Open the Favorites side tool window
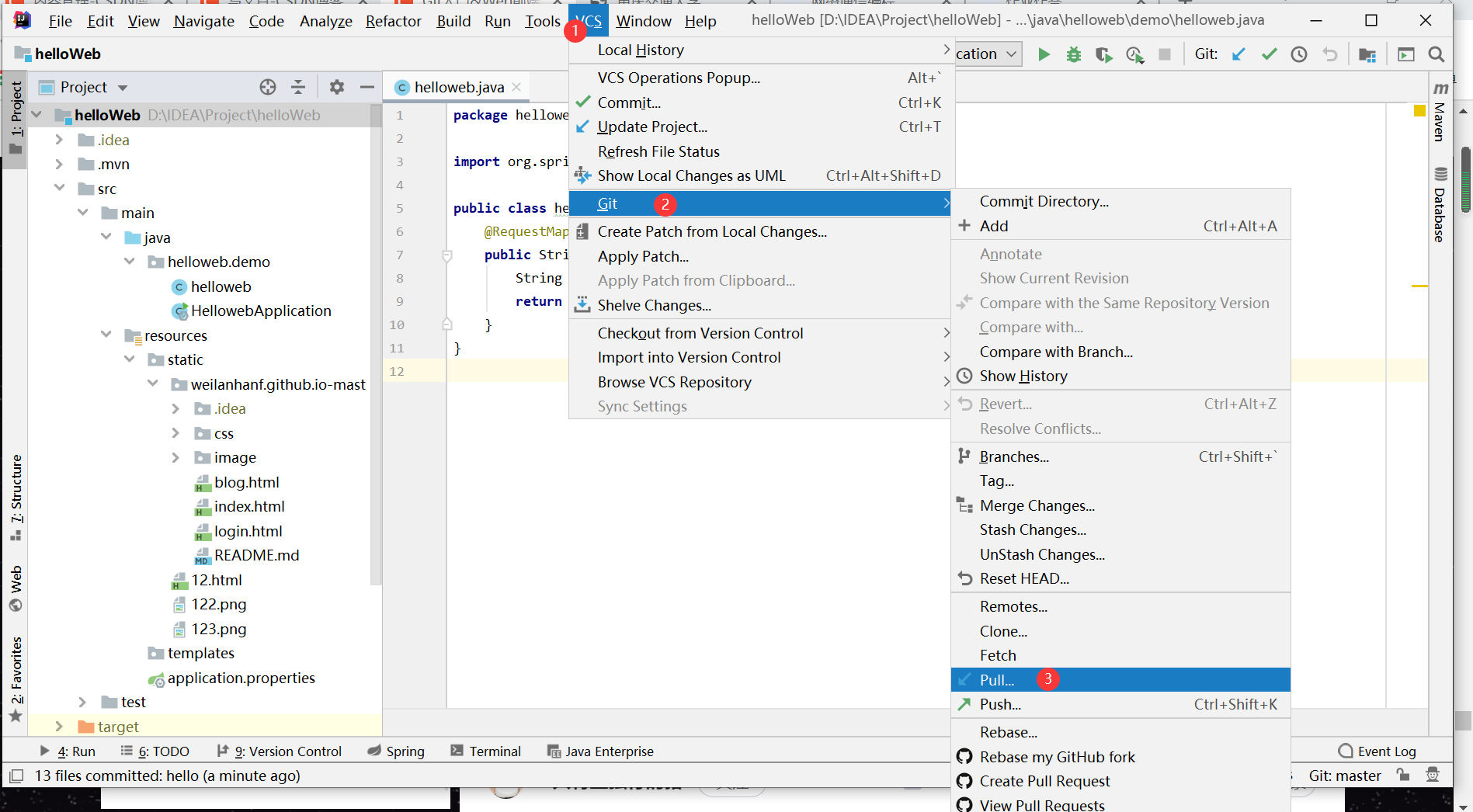1473x812 pixels. (16, 679)
